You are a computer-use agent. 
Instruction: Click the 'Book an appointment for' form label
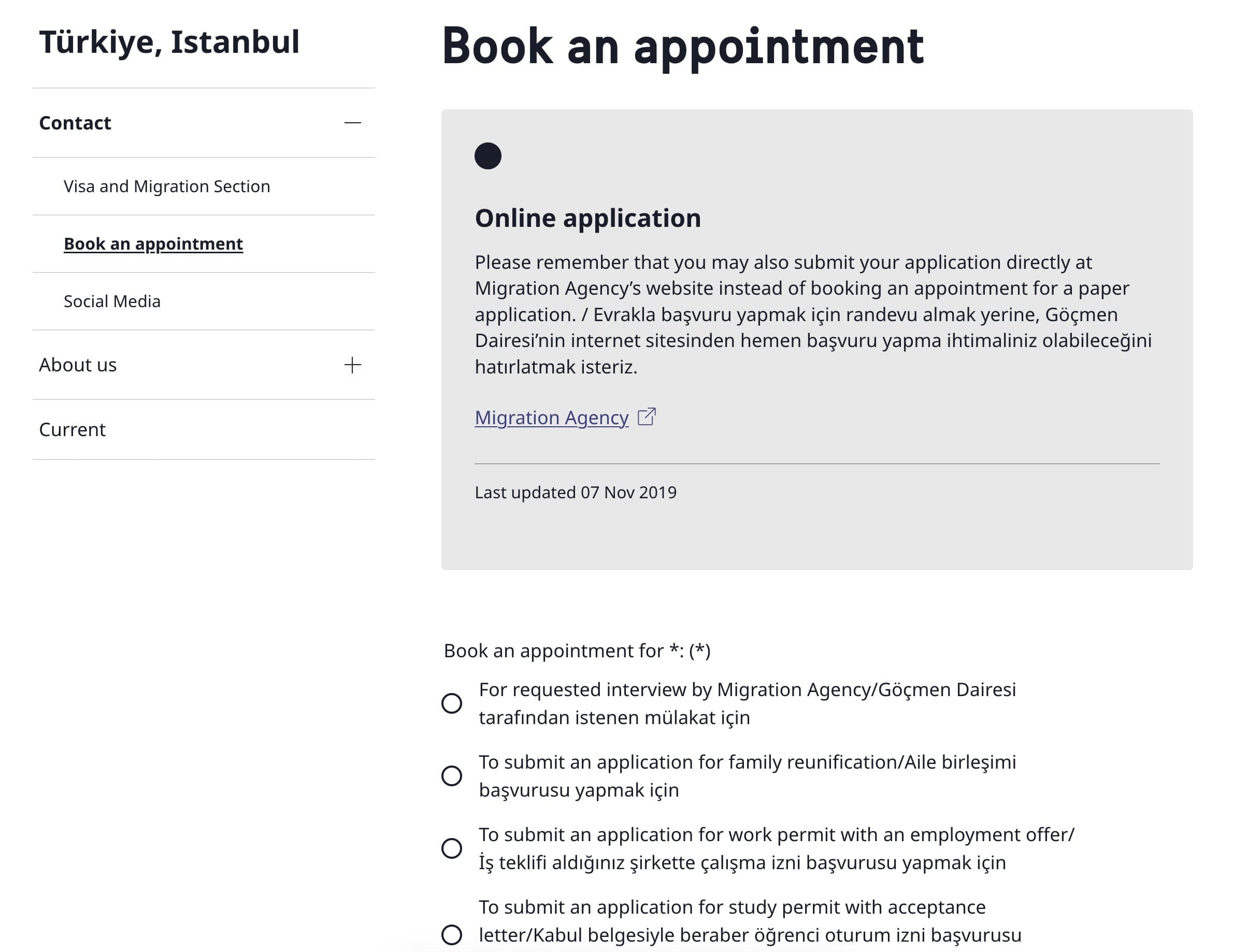[577, 651]
